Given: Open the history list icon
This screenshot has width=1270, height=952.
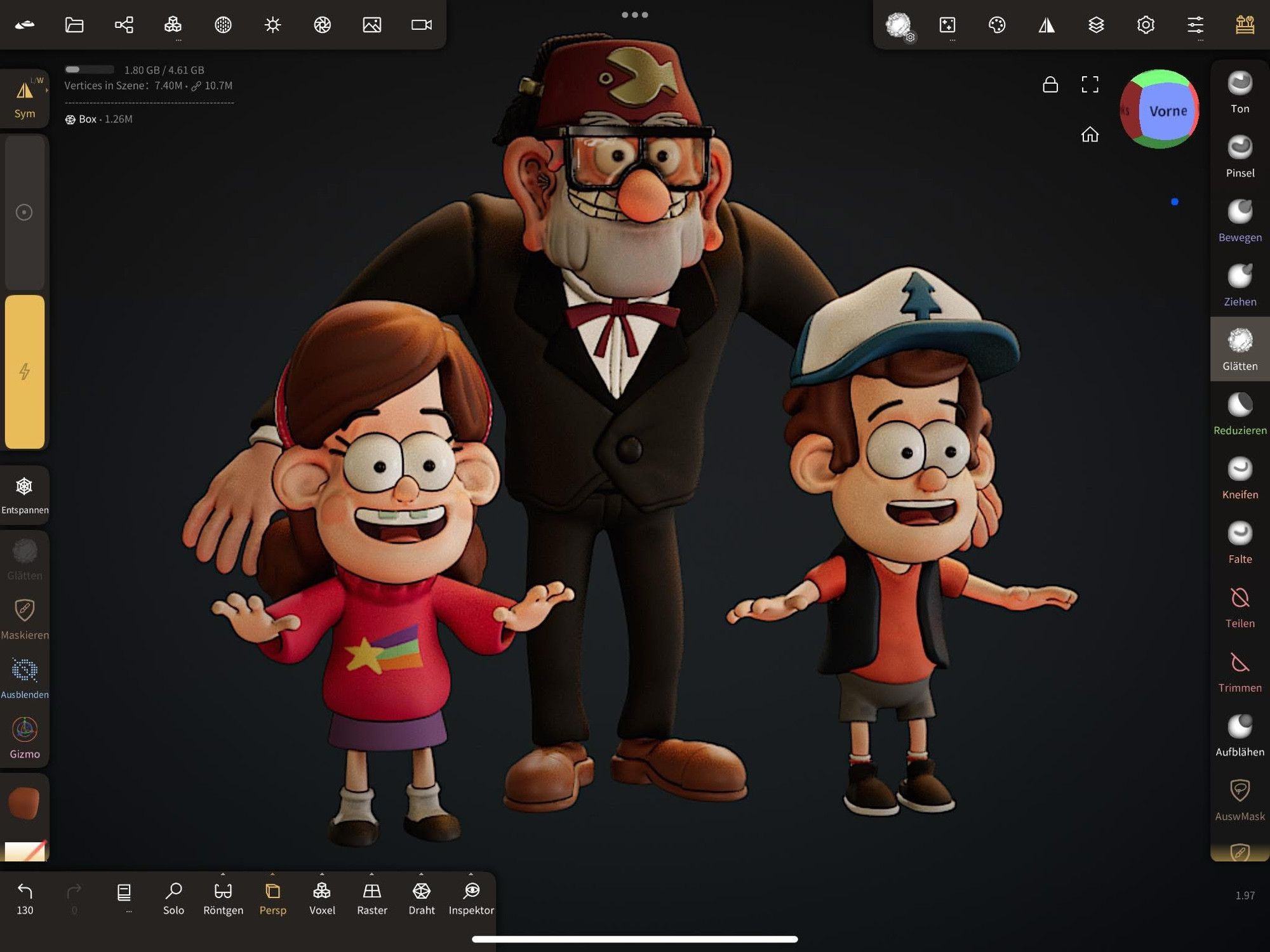Looking at the screenshot, I should (x=124, y=892).
